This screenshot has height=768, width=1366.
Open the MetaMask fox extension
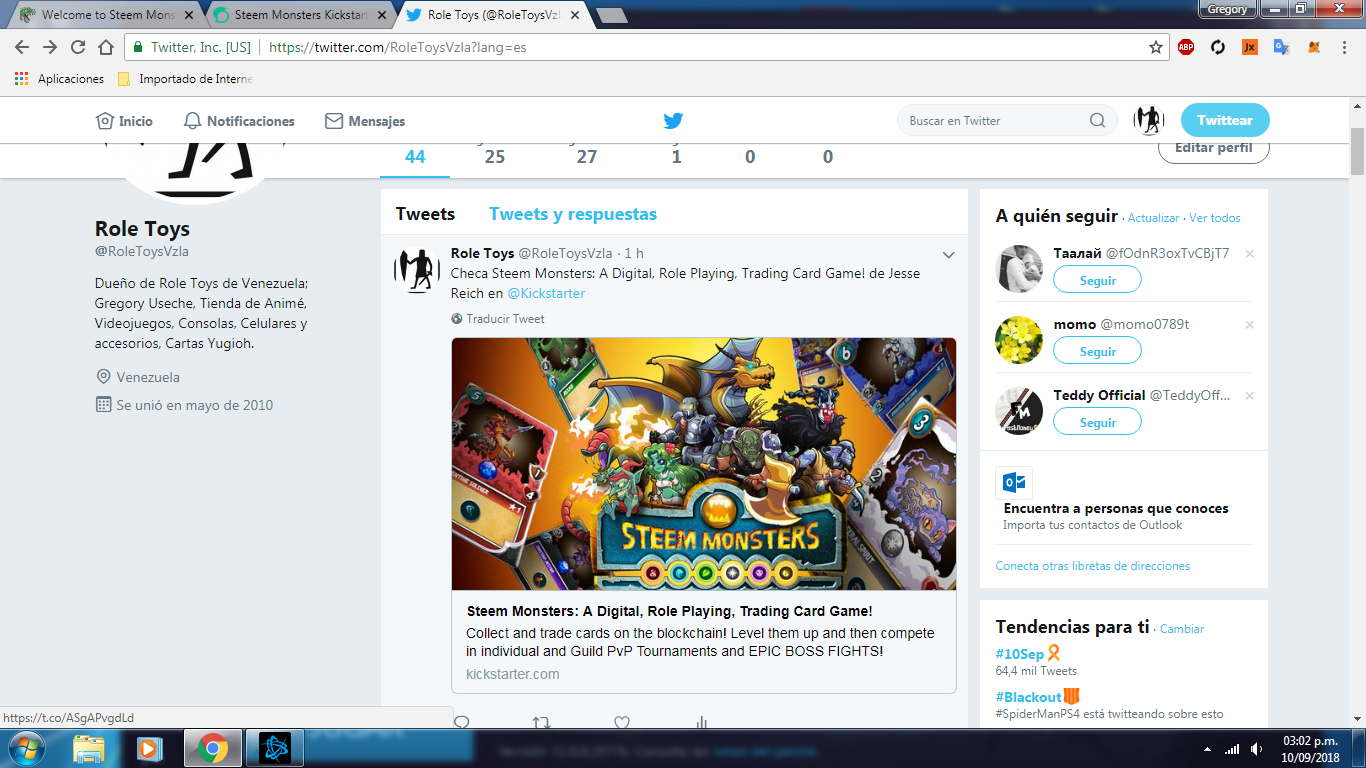(x=1314, y=47)
